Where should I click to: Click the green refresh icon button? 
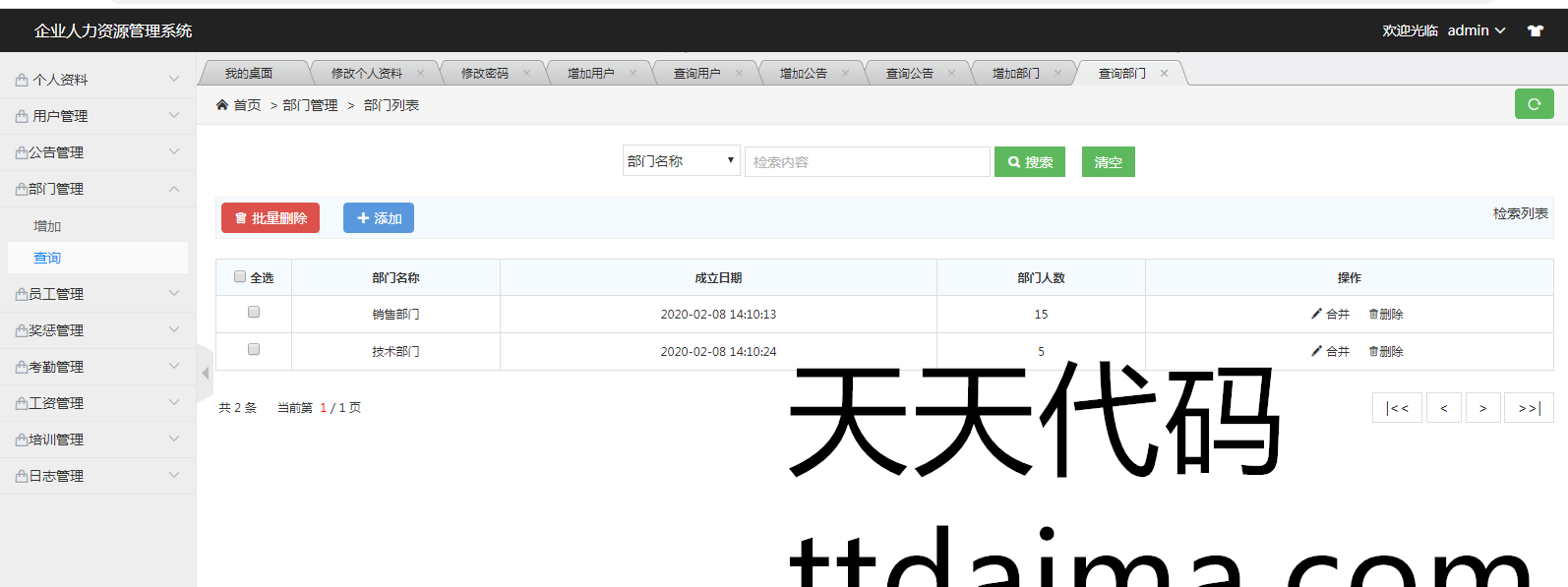[x=1534, y=104]
